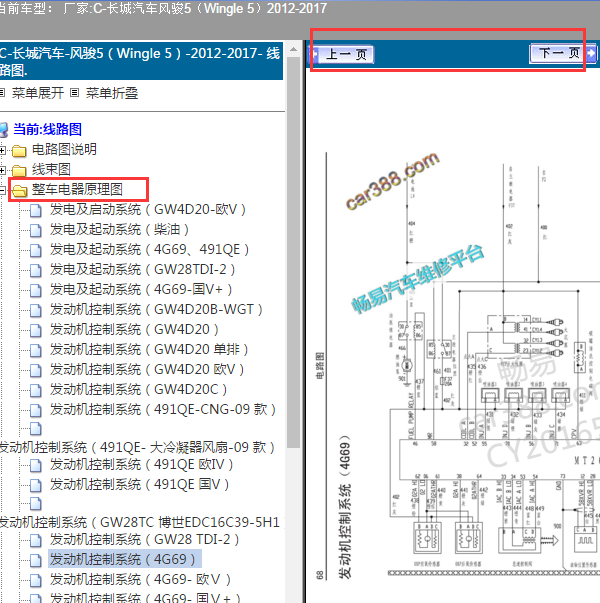Expand the 线束图 folder plus box
The image size is (600, 603).
(x=2, y=170)
